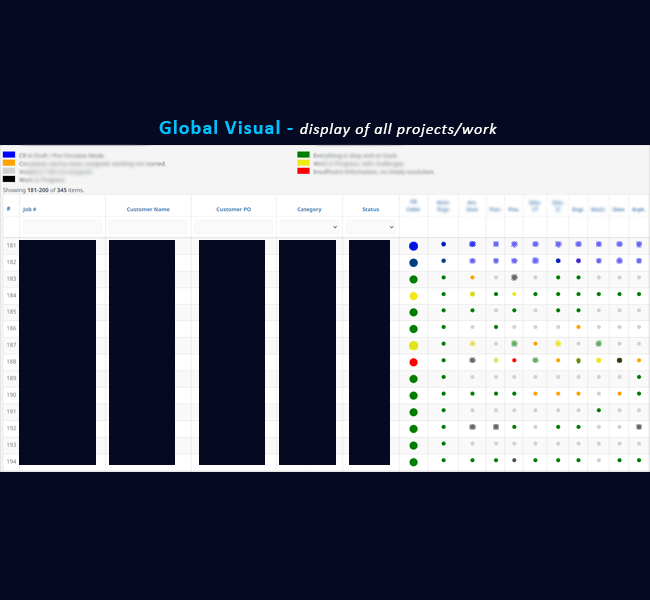Click the large yellow status circle in row 184
The width and height of the screenshot is (650, 600).
(413, 296)
